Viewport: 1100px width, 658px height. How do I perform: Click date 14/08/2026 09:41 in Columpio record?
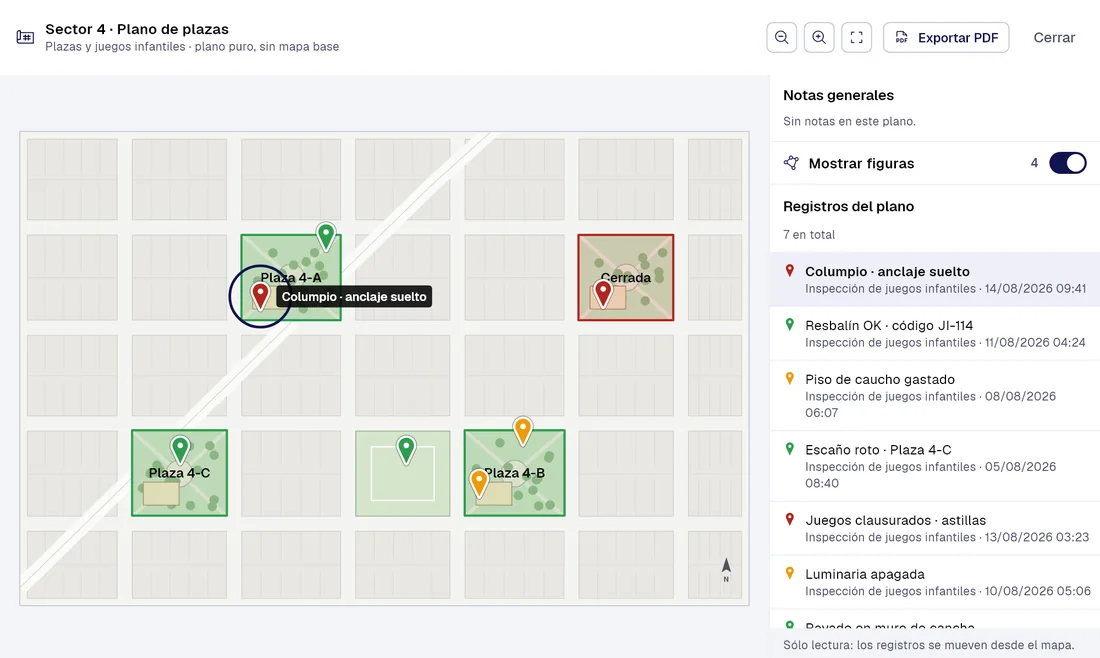[x=1035, y=288]
